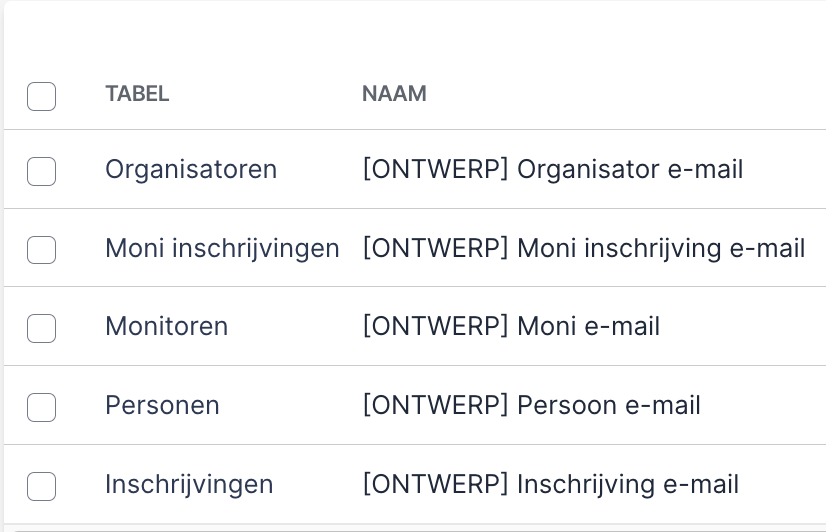The width and height of the screenshot is (826, 532).
Task: Select the Monitoren table cell
Action: pyautogui.click(x=167, y=326)
